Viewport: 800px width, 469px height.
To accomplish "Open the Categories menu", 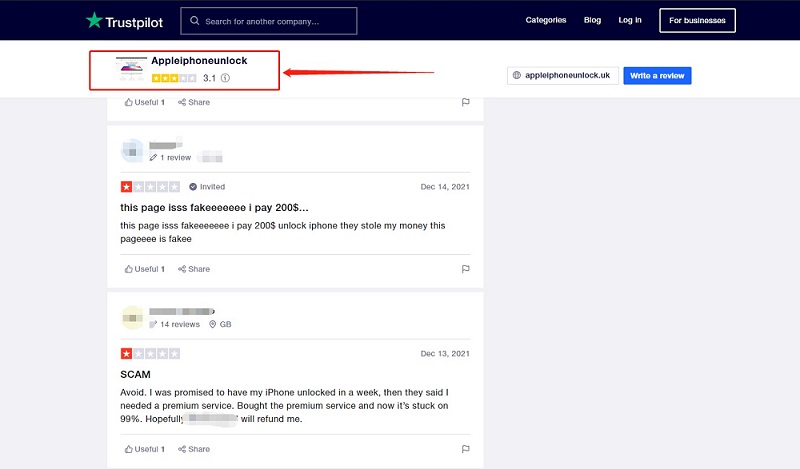I will pyautogui.click(x=546, y=20).
